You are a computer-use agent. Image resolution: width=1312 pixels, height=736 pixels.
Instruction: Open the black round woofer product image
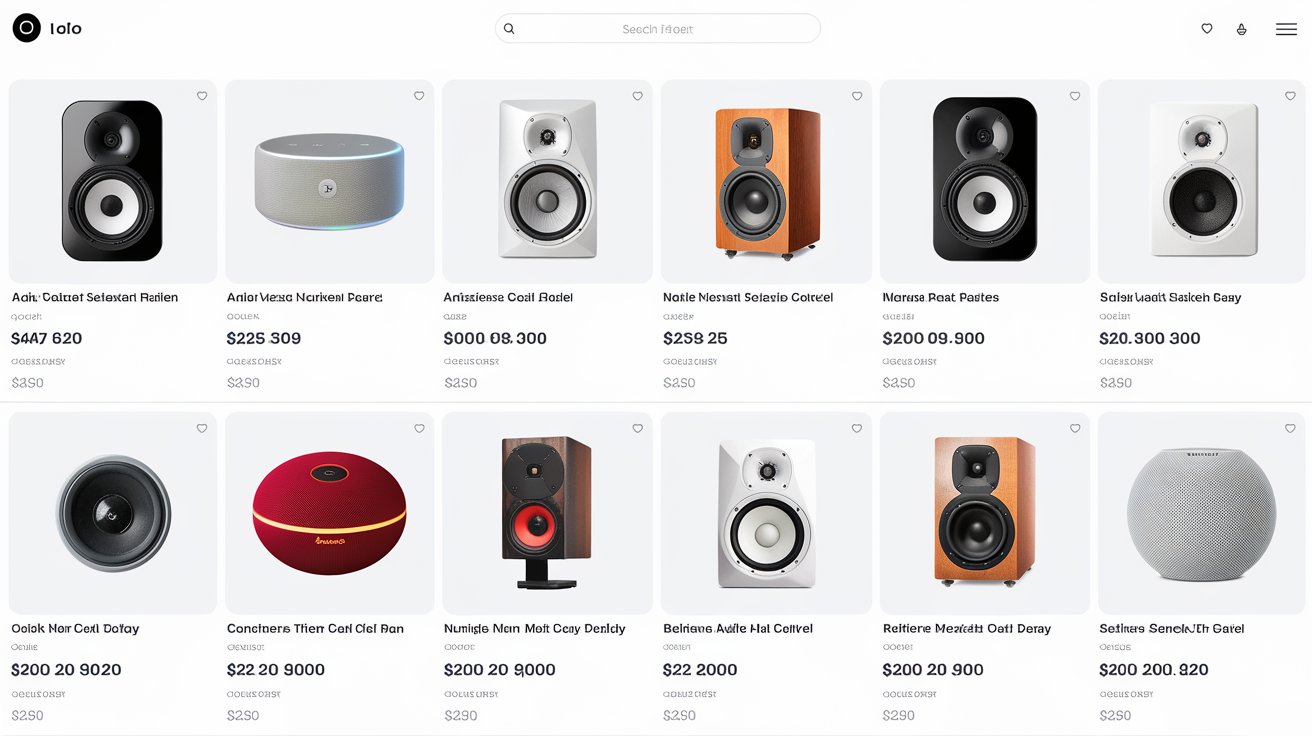pos(113,513)
